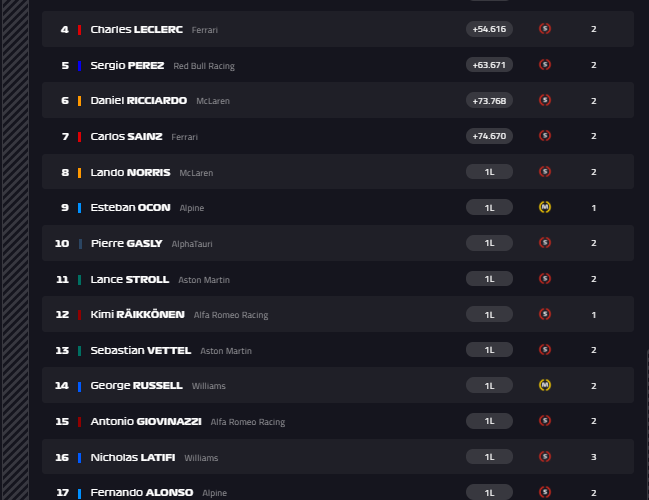The height and width of the screenshot is (500, 649).
Task: Open Carlos Sainz driver row
Action: coord(338,136)
